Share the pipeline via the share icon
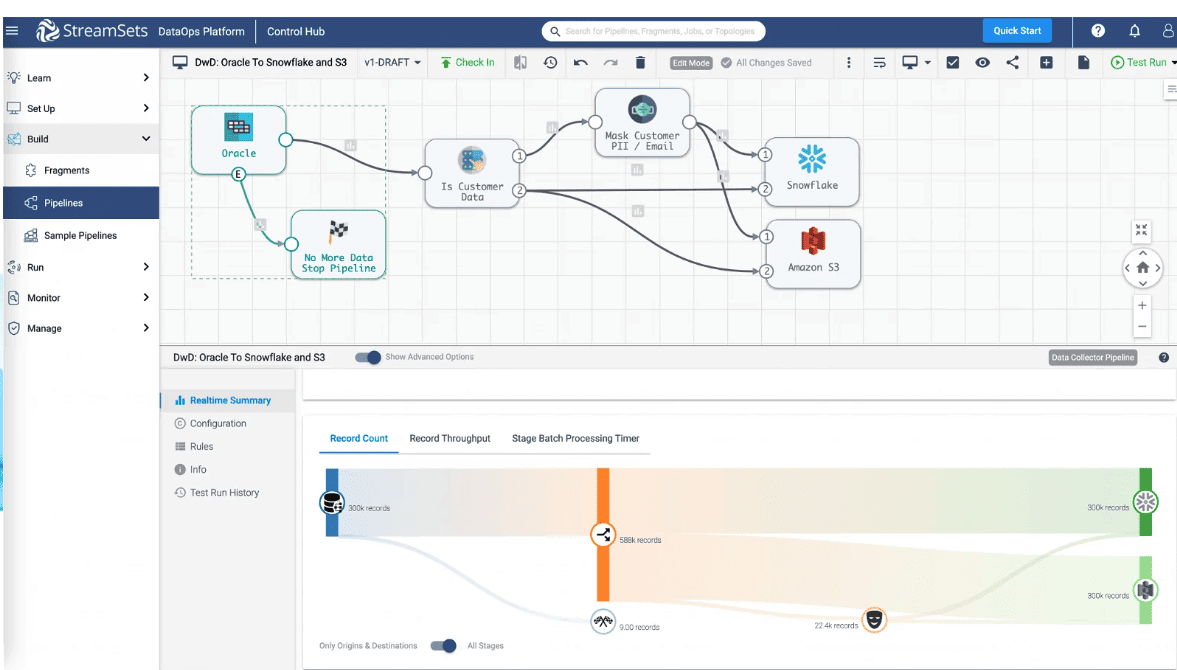Image resolution: width=1177 pixels, height=670 pixels. [x=1012, y=62]
